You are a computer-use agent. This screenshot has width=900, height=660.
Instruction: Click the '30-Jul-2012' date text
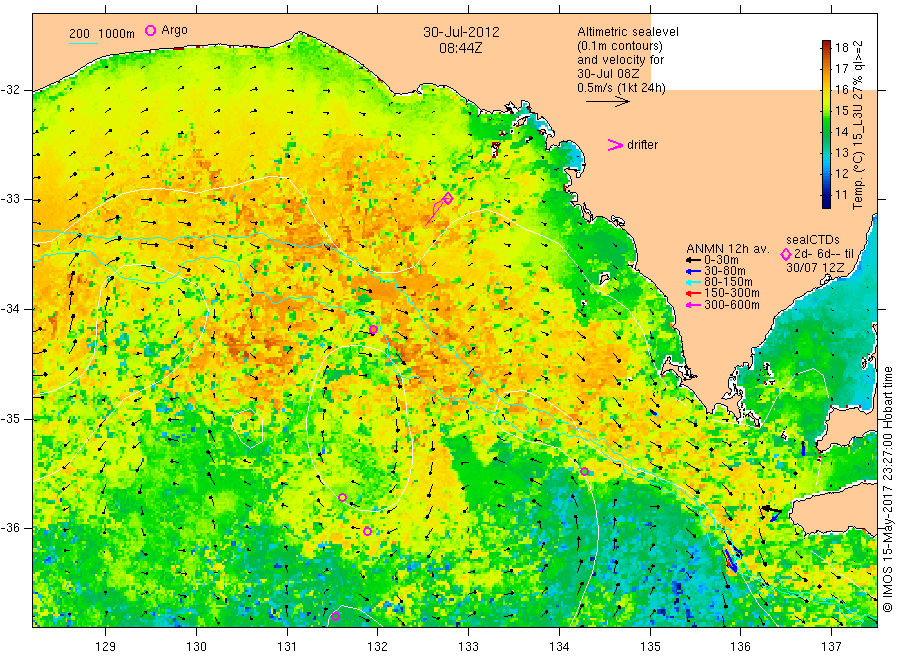(461, 32)
